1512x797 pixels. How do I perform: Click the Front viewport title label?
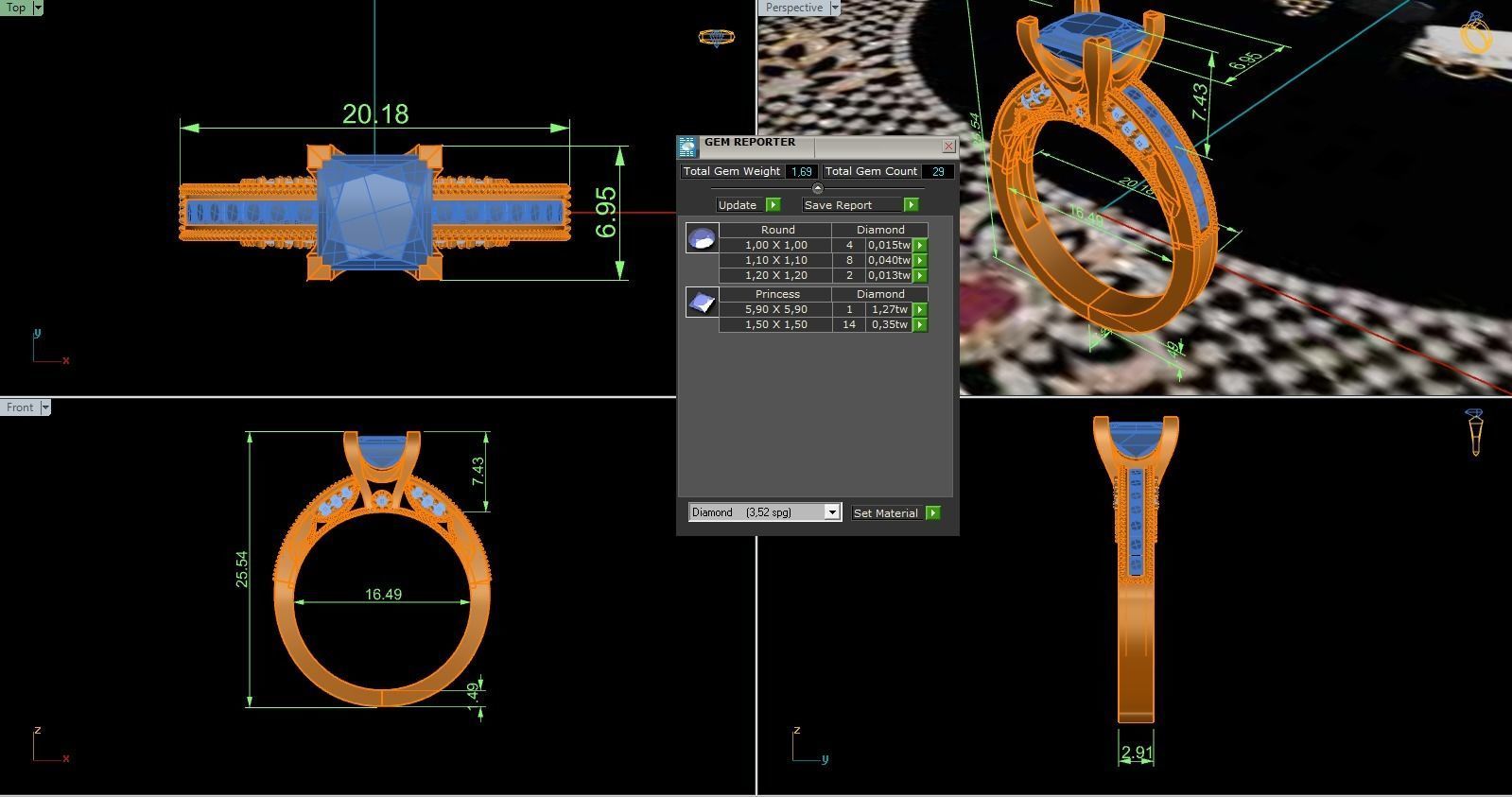pyautogui.click(x=20, y=407)
